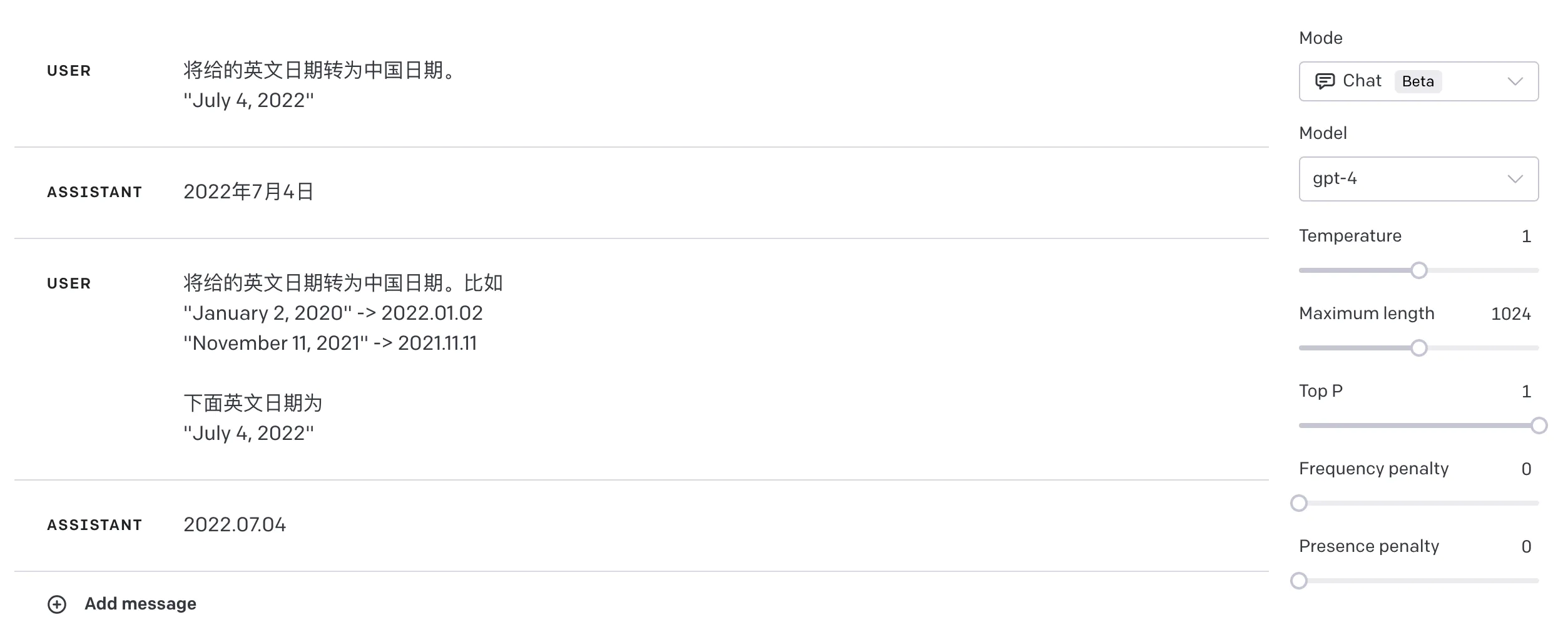Select the assistant reply "2022.07.04" text
Screen dimensions: 1568x622
(235, 524)
